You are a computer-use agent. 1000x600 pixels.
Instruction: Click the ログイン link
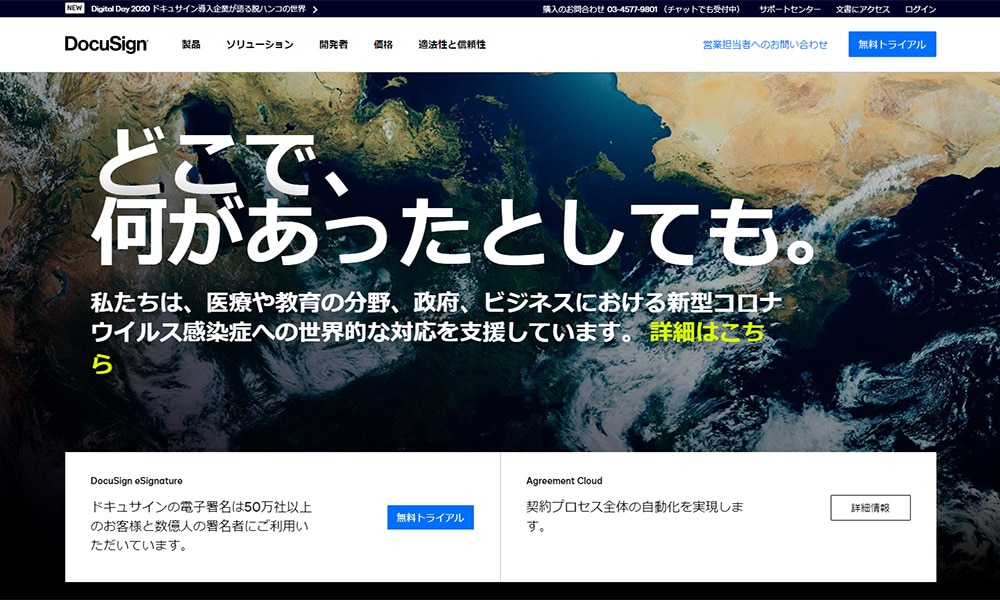pyautogui.click(x=920, y=9)
